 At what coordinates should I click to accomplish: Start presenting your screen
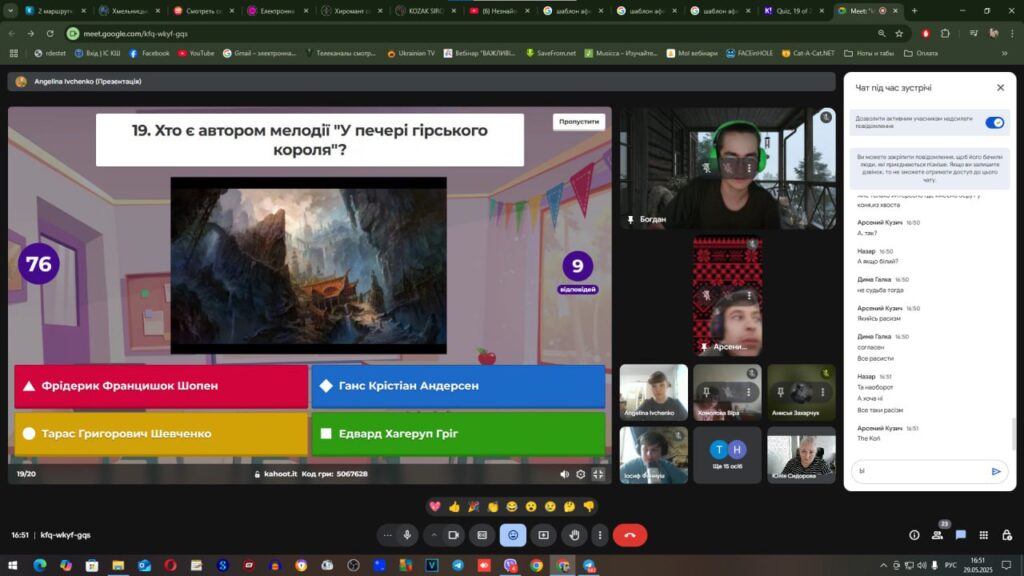pos(543,535)
